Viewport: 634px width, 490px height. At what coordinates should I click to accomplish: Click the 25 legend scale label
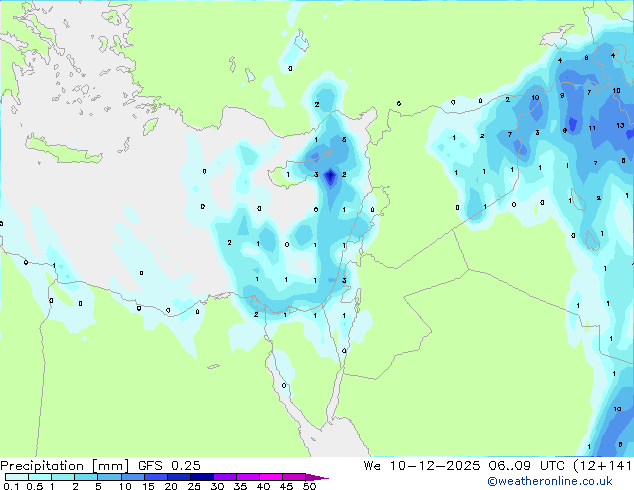click(194, 486)
